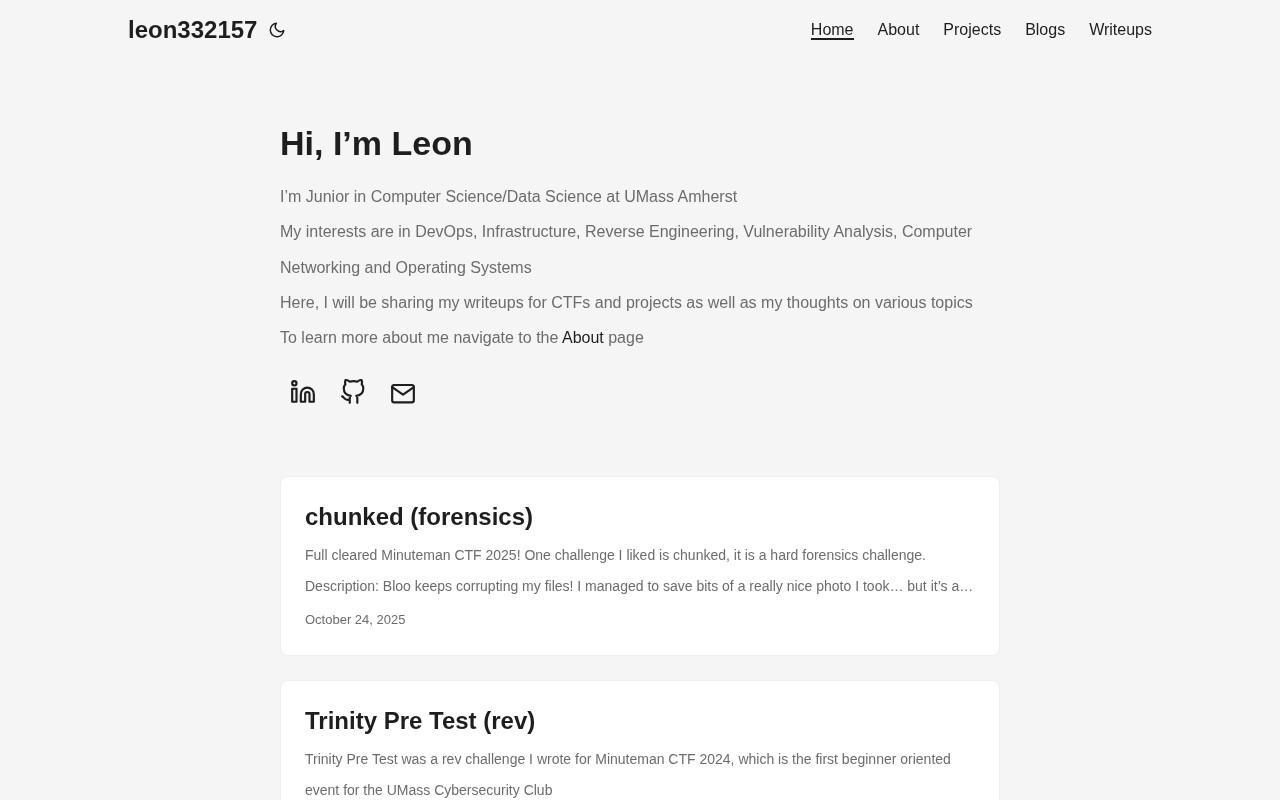
Task: Select the chunked writeup card
Action: pos(640,566)
